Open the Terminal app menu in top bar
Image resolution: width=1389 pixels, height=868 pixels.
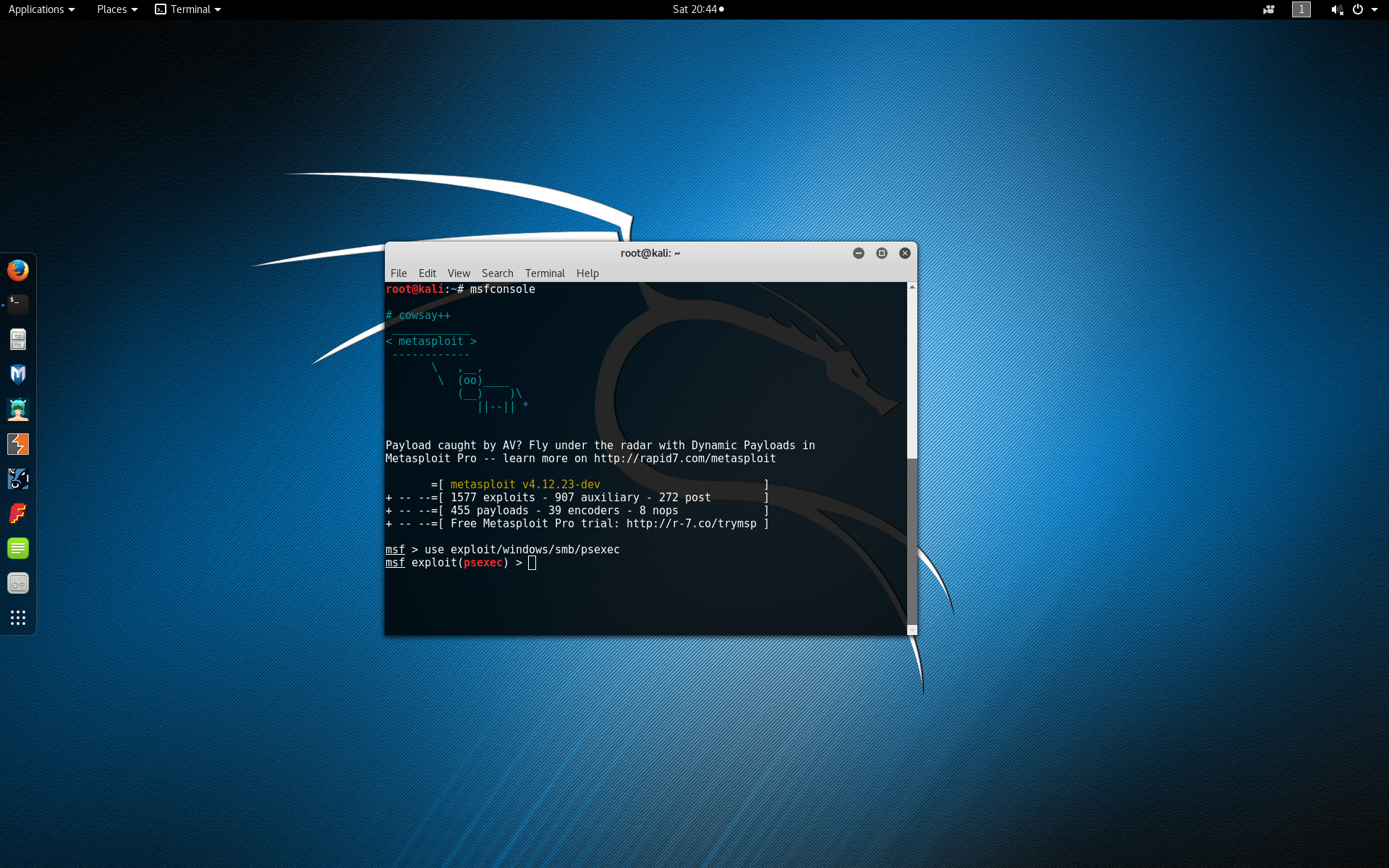pos(188,9)
